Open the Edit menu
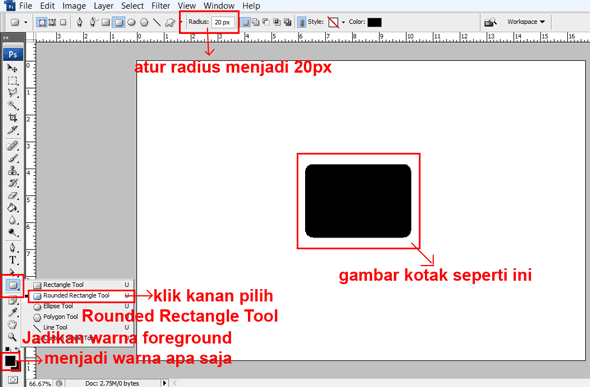The image size is (590, 387). pos(47,6)
